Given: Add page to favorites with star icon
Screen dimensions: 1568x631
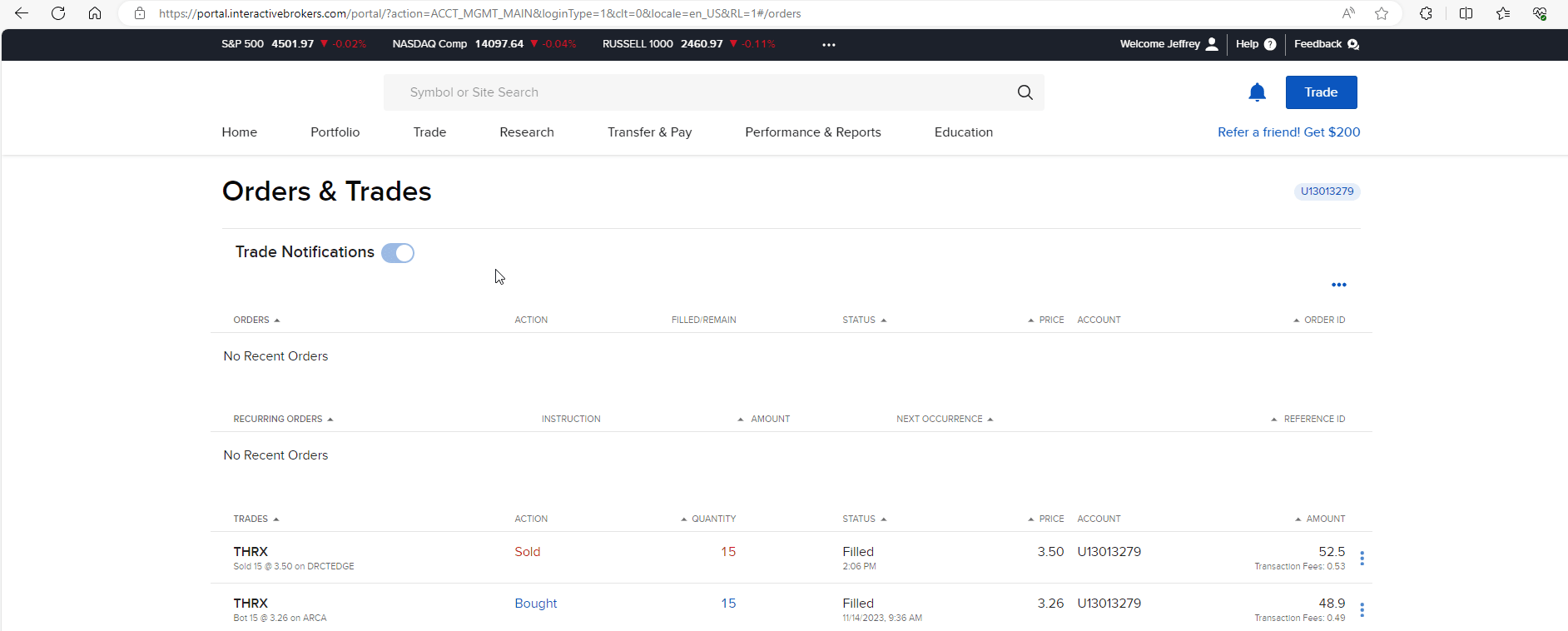Looking at the screenshot, I should click(1382, 13).
